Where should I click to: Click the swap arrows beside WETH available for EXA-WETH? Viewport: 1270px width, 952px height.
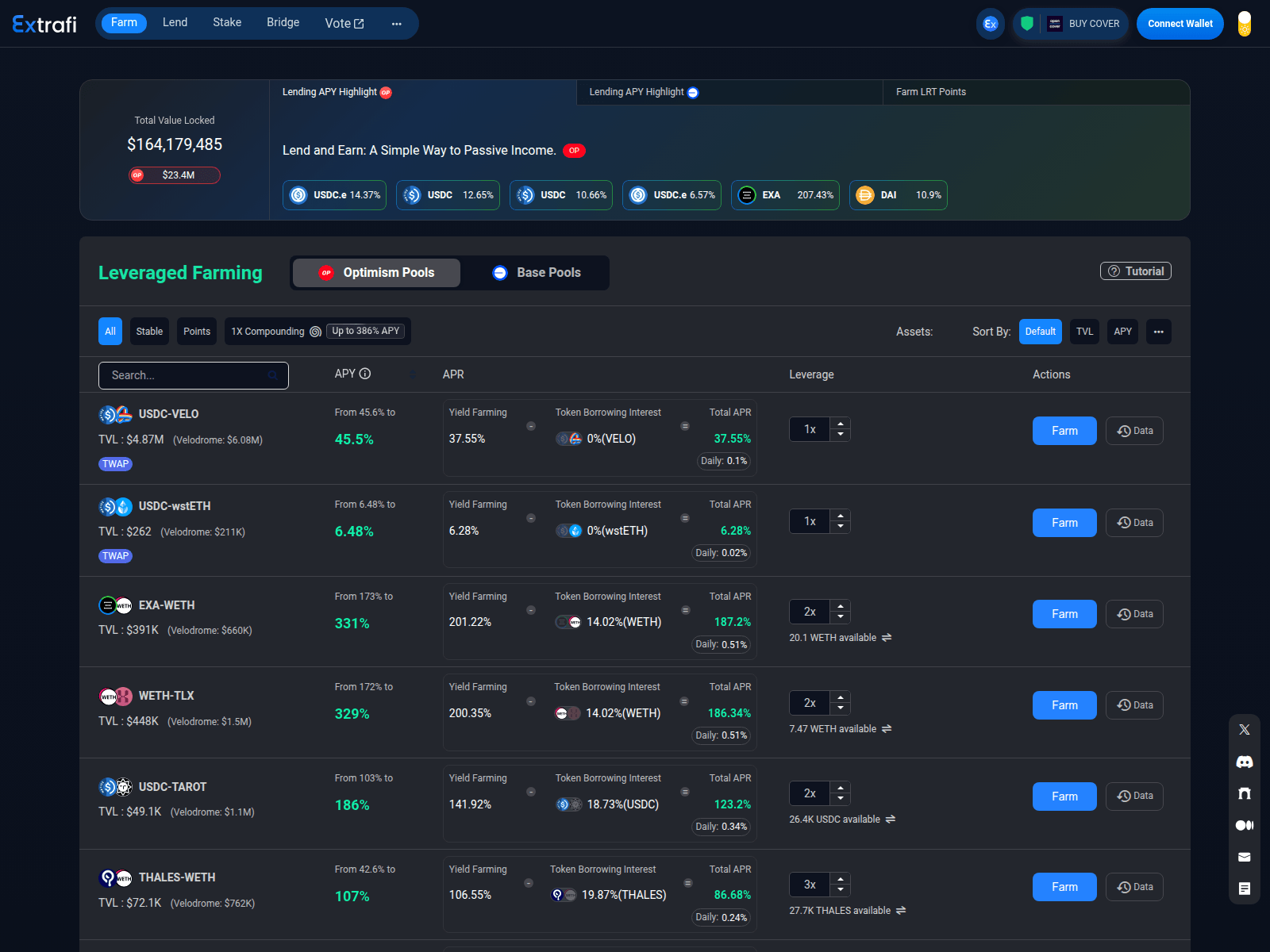[x=887, y=638]
